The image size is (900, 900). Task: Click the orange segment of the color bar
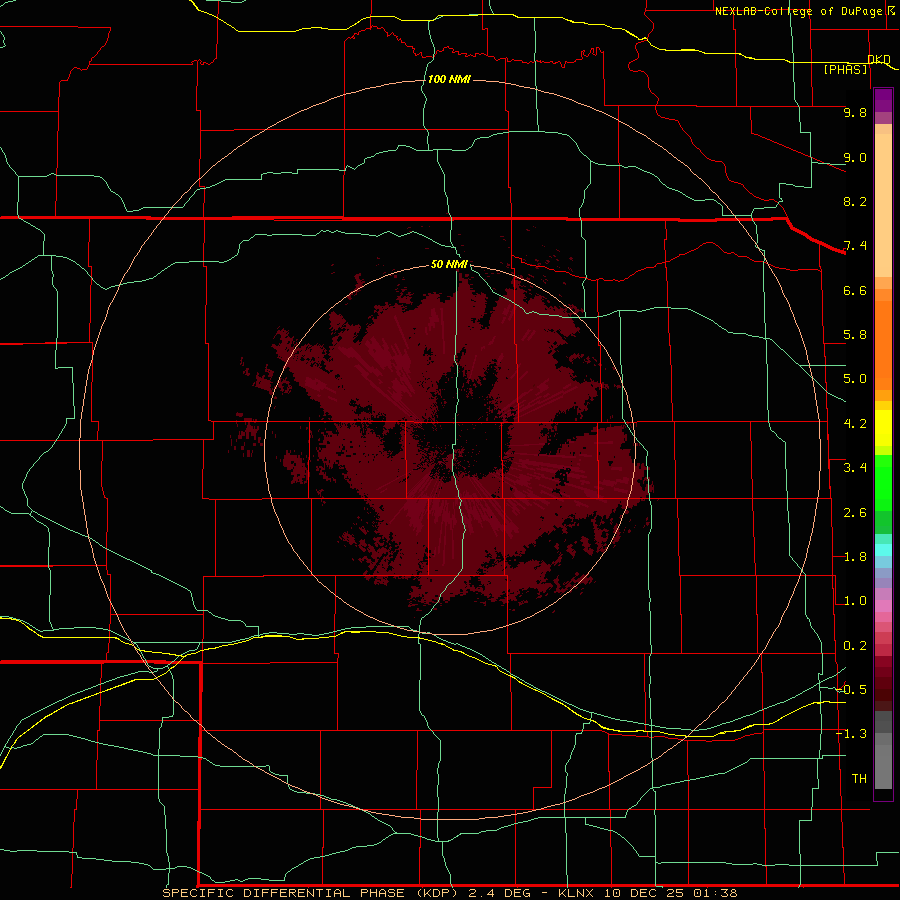[x=883, y=345]
